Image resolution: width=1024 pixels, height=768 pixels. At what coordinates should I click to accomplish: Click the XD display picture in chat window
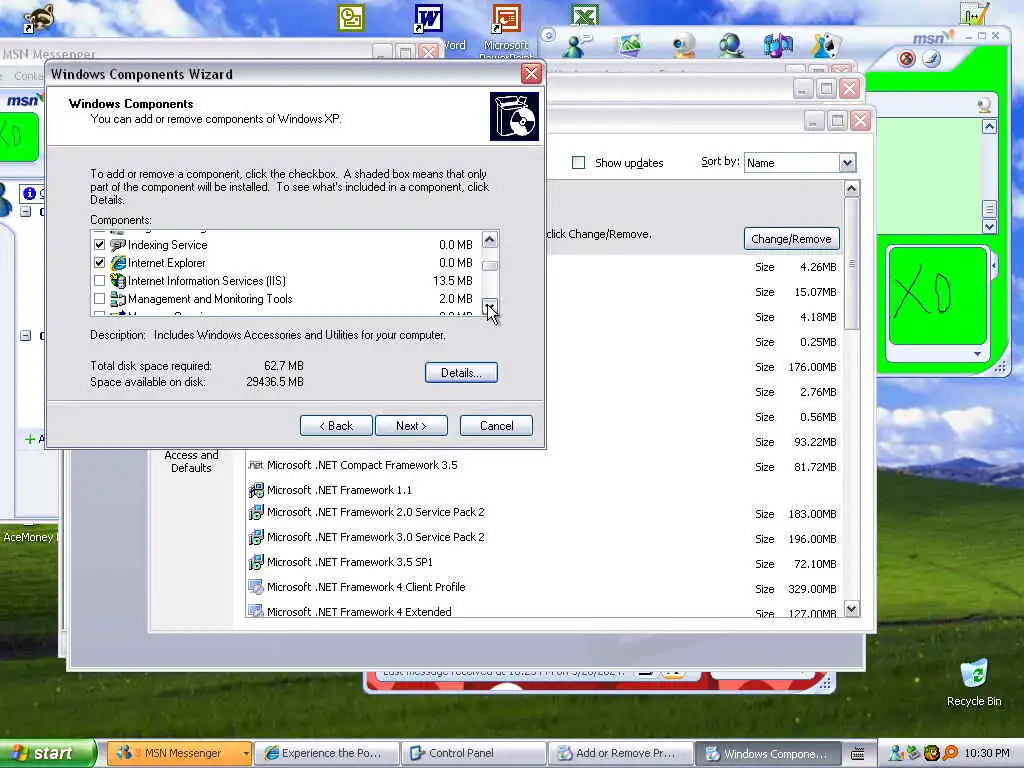pos(937,295)
